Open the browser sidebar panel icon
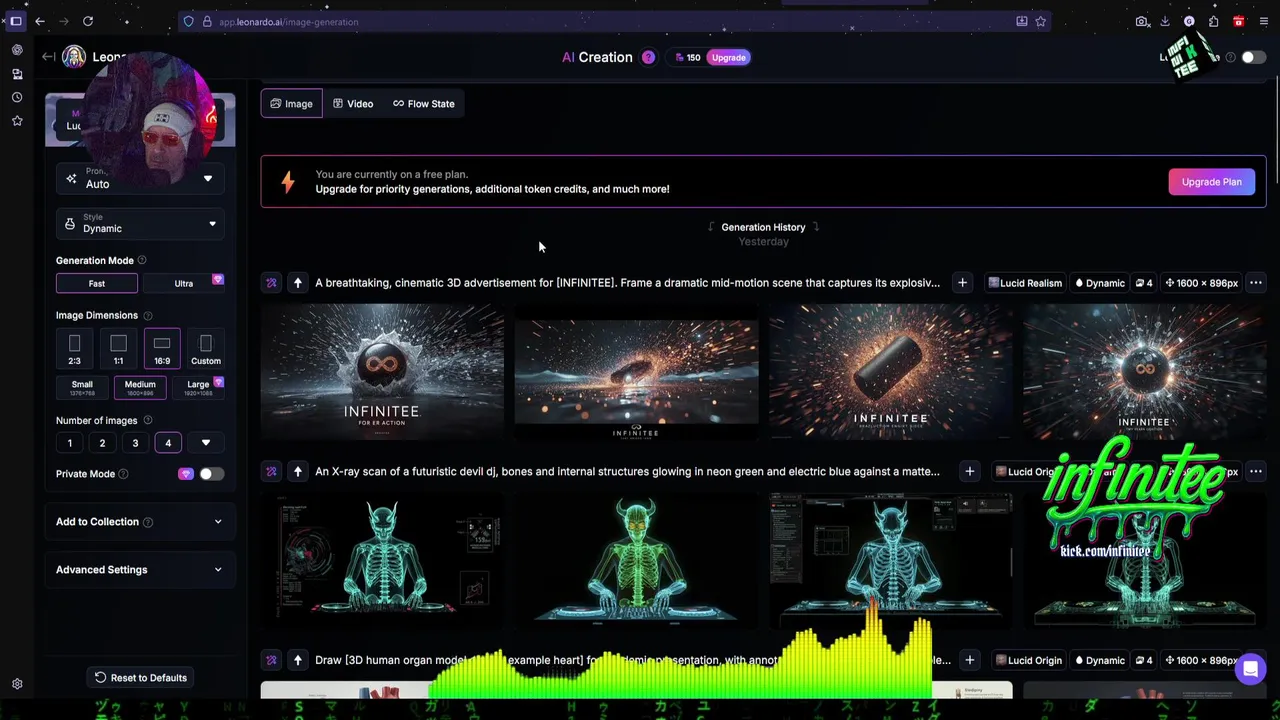The image size is (1280, 720). [16, 21]
